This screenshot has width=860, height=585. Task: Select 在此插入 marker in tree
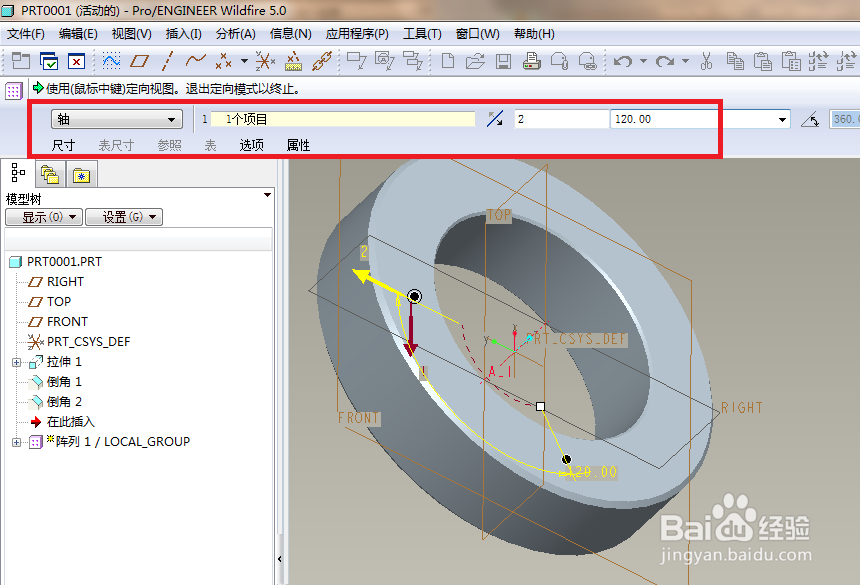pos(62,422)
